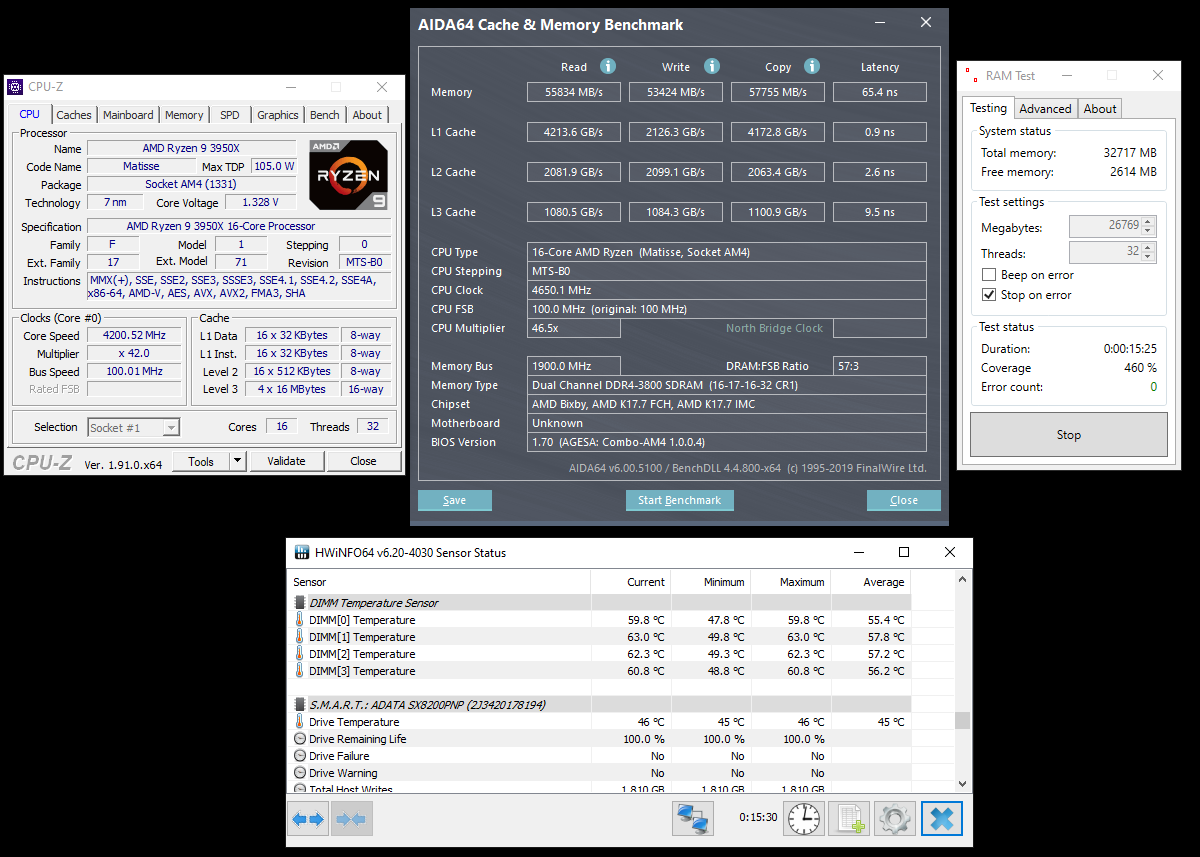Open the SPD tab in CPU-Z
The height and width of the screenshot is (857, 1200).
pos(230,115)
